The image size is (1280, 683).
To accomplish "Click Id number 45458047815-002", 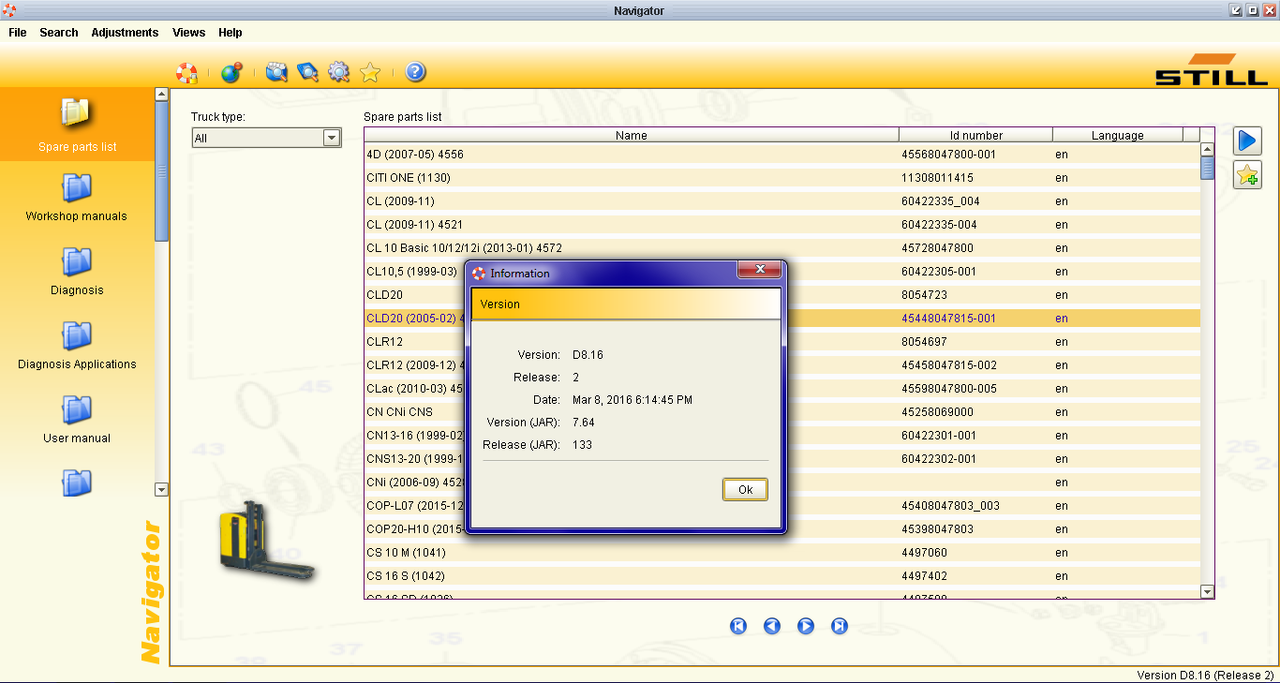I will coord(949,365).
